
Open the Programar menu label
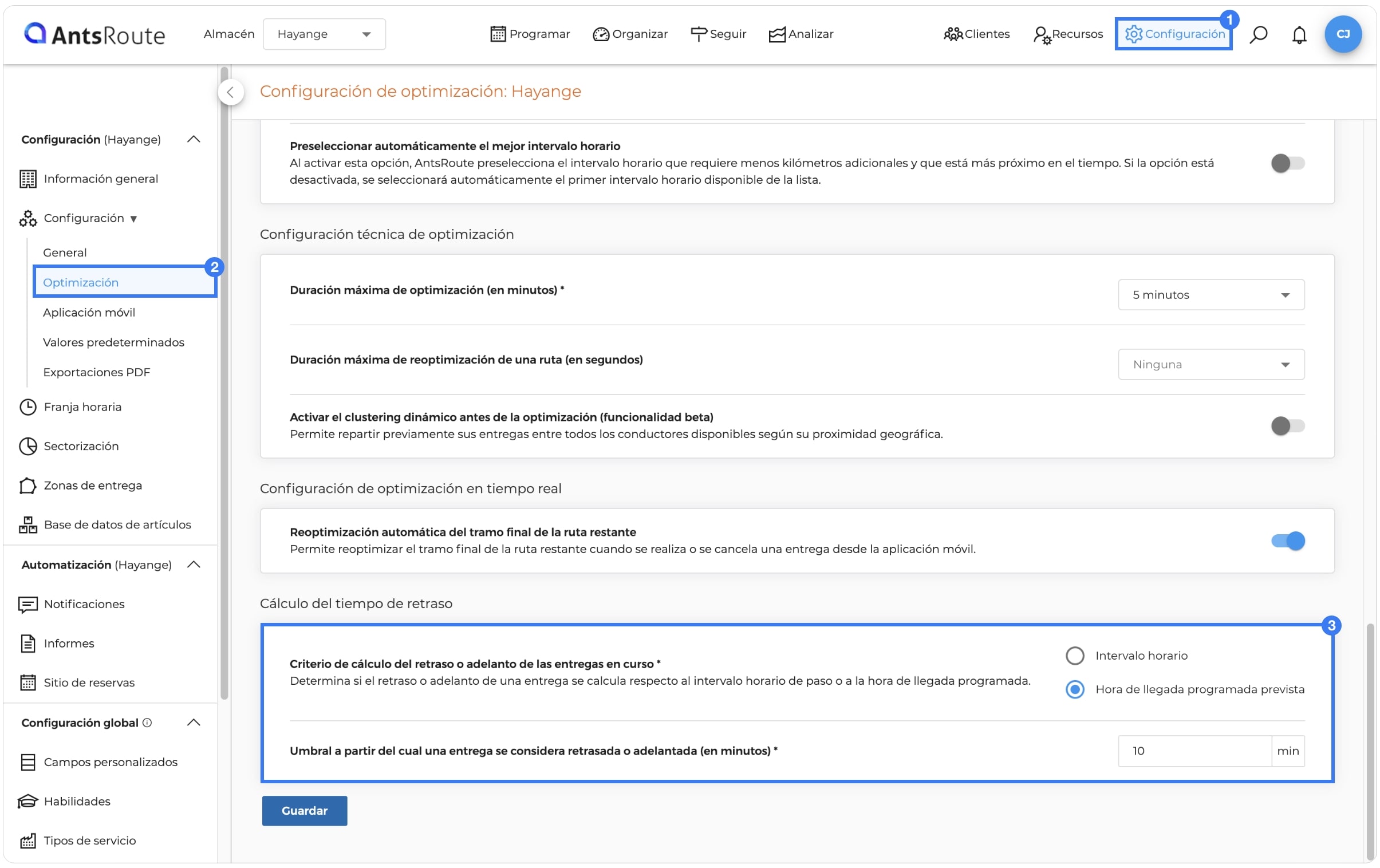click(x=539, y=34)
